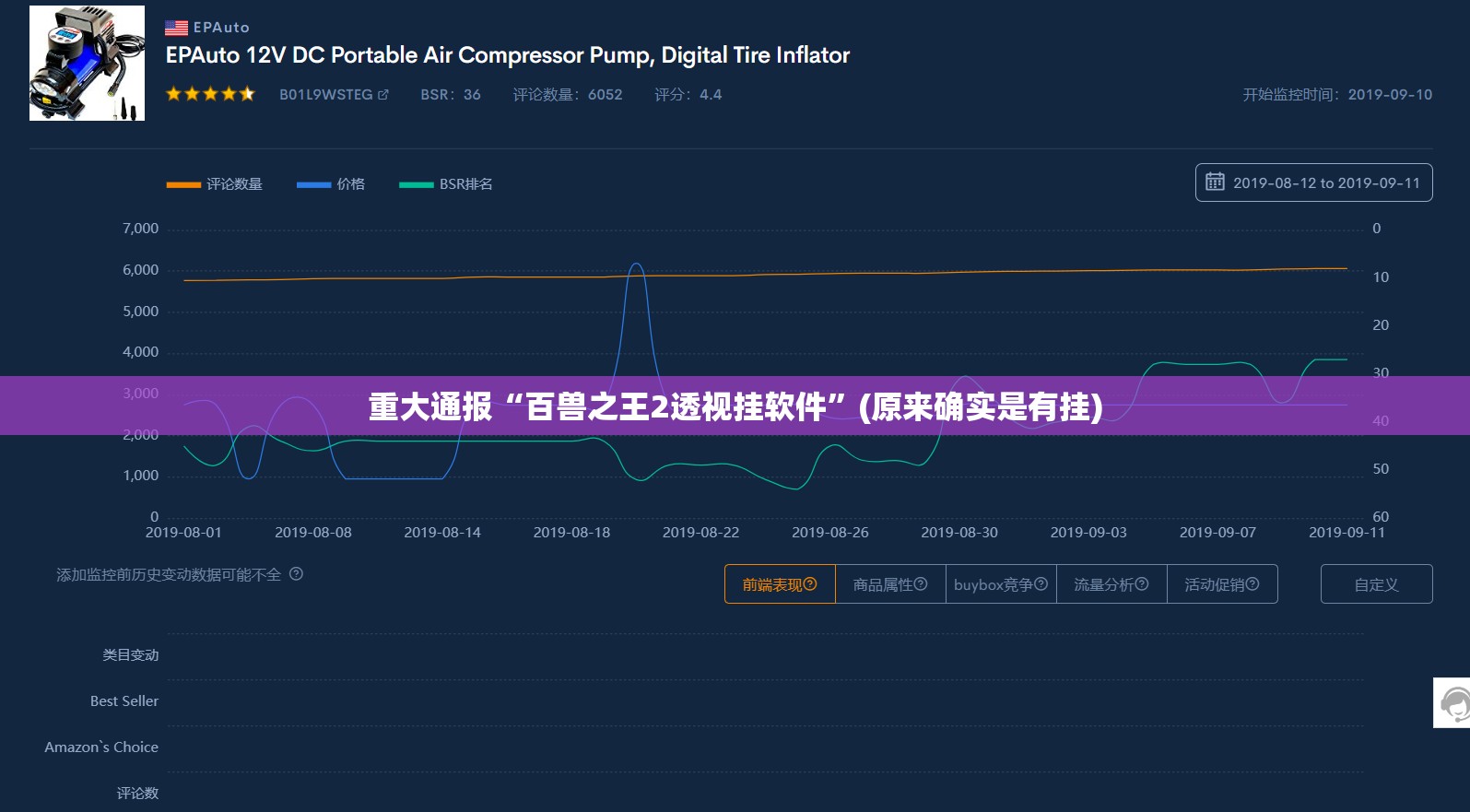Select the 商品属性 tab
Viewport: 1470px width, 812px height.
890,584
